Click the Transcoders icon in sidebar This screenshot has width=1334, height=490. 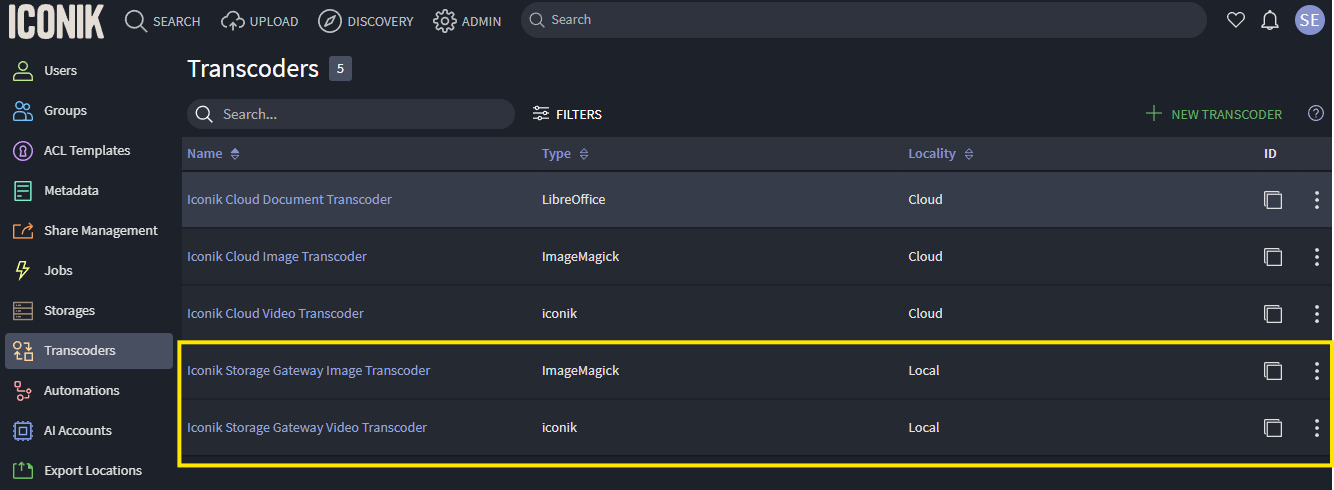(23, 351)
